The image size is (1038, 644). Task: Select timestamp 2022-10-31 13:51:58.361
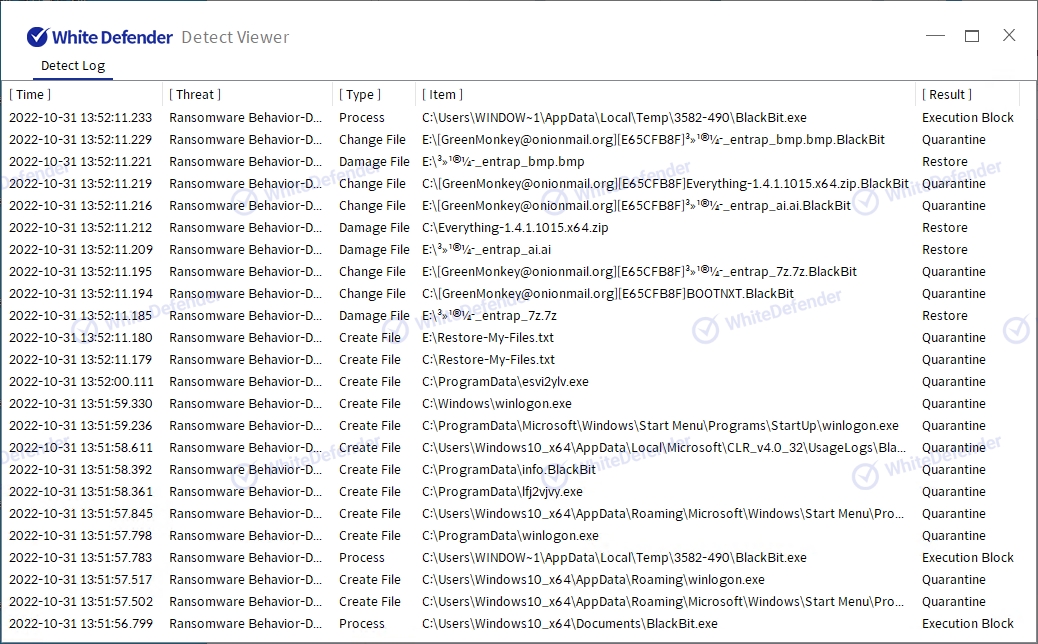click(80, 491)
